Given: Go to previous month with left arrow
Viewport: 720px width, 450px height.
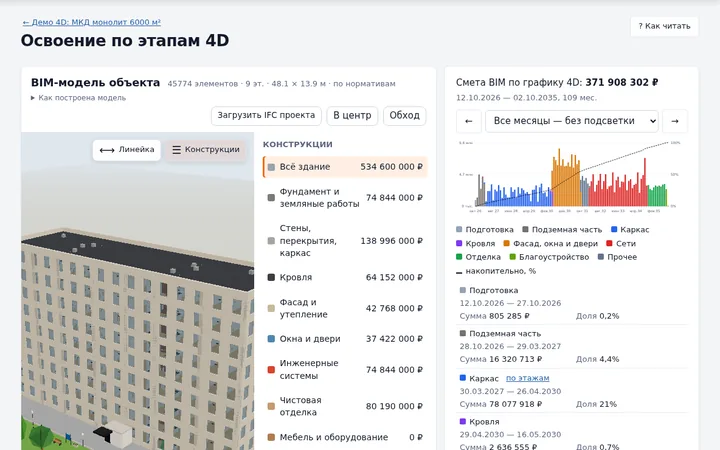Looking at the screenshot, I should coord(469,121).
